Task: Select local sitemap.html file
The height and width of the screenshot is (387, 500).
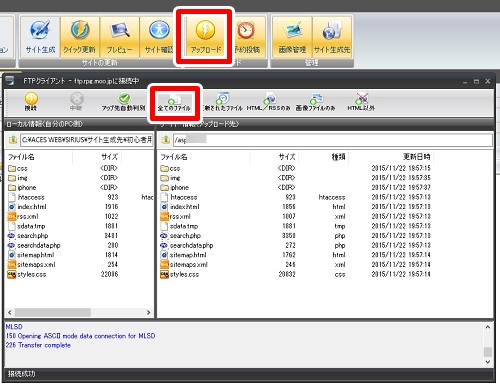Action: (31, 255)
